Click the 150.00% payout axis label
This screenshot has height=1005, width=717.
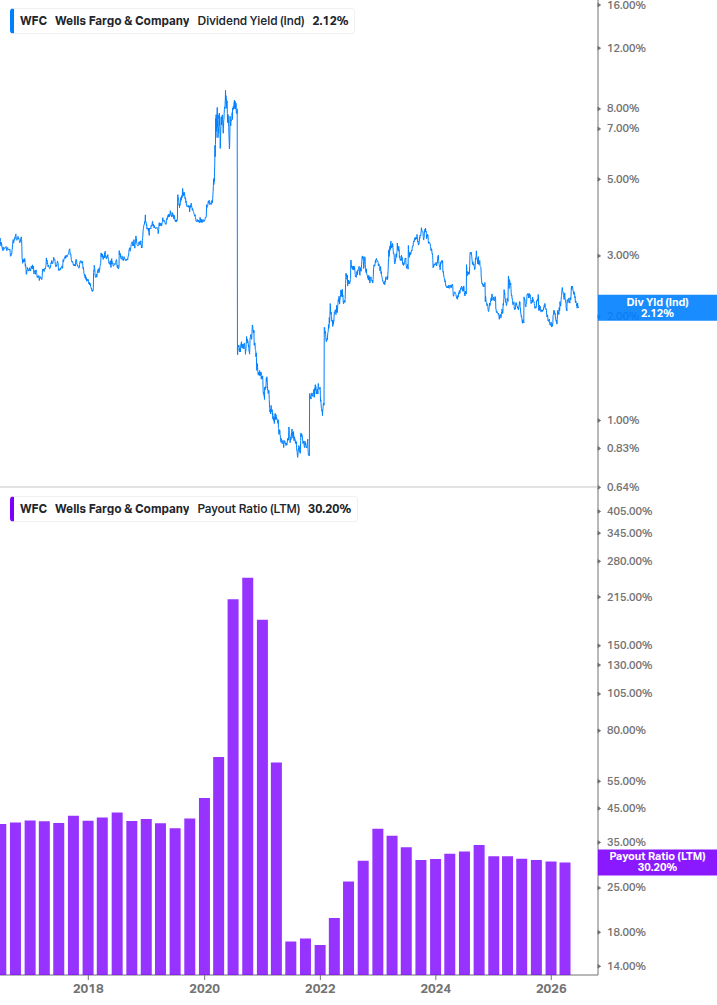point(629,645)
